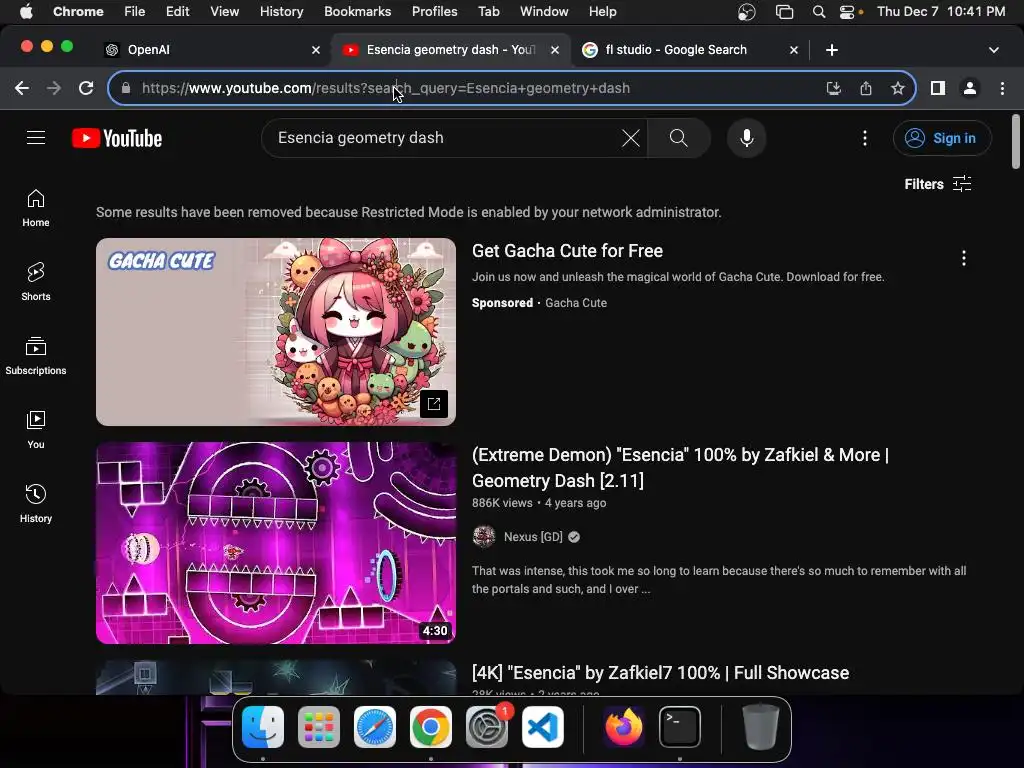Image resolution: width=1024 pixels, height=768 pixels.
Task: Click the Gacha Cute advertiser name
Action: tap(576, 303)
